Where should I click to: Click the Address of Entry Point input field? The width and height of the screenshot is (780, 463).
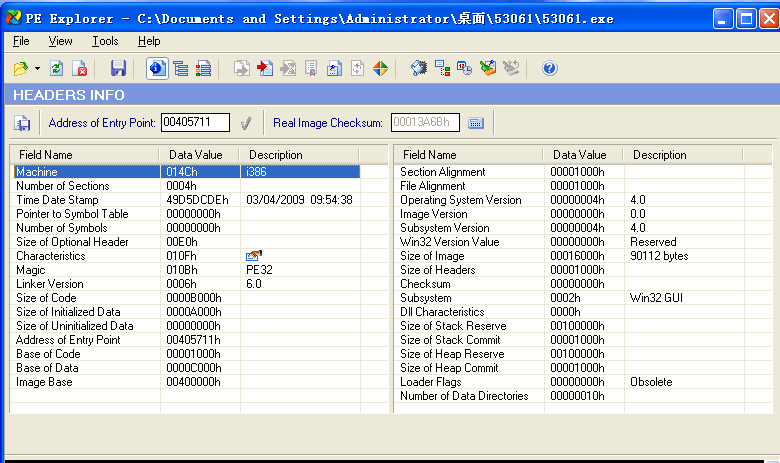[195, 122]
